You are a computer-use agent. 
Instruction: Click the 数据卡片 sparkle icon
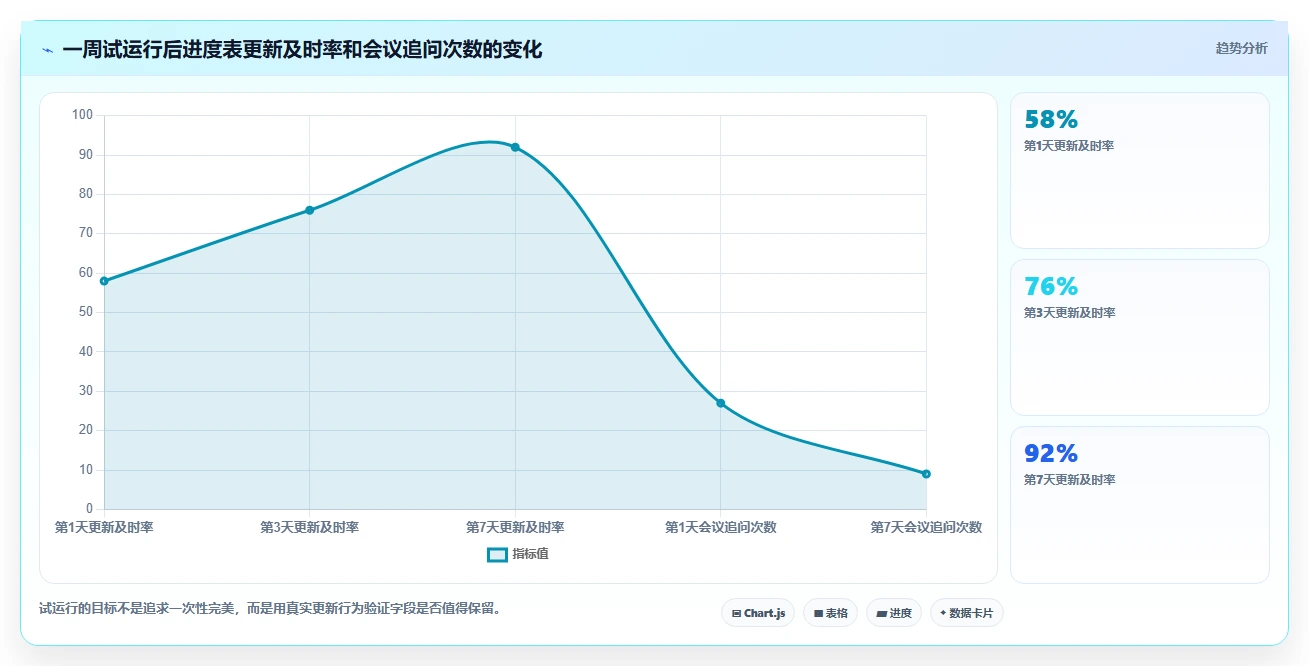pos(943,613)
